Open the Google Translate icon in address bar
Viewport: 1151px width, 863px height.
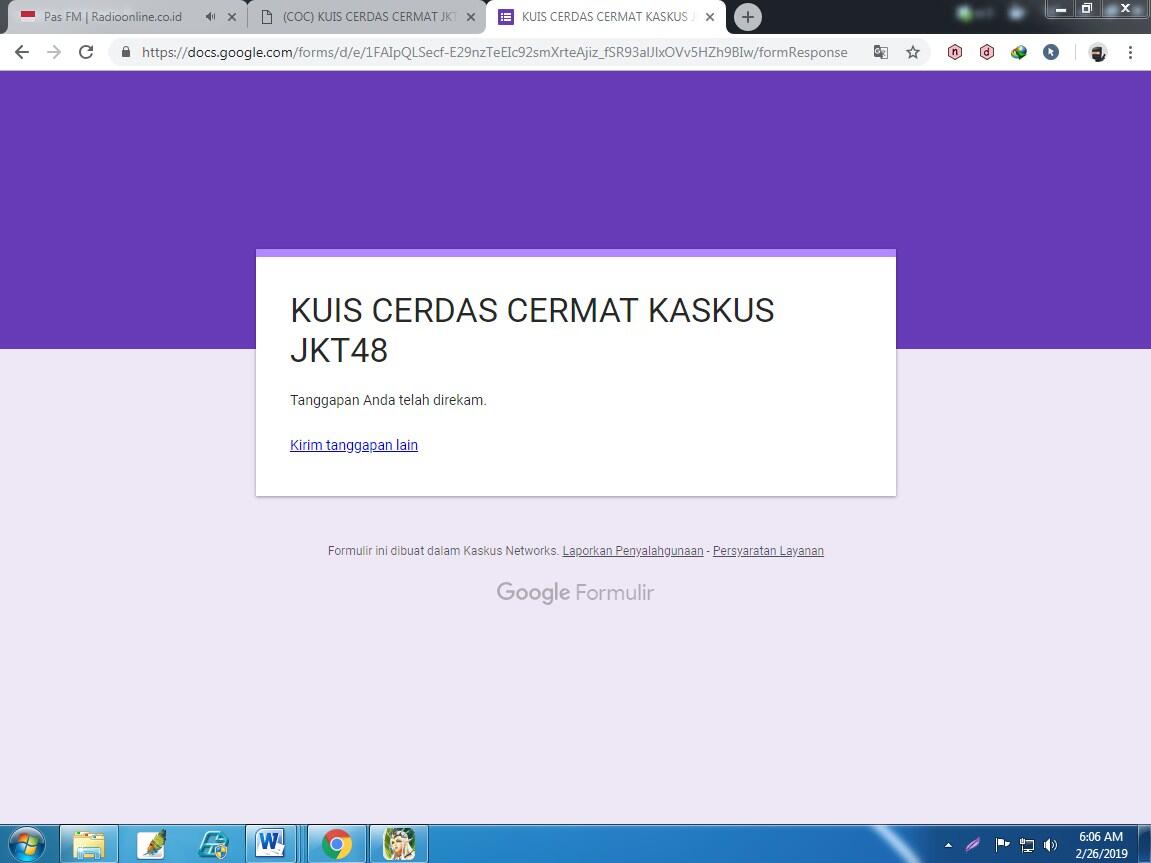[881, 52]
